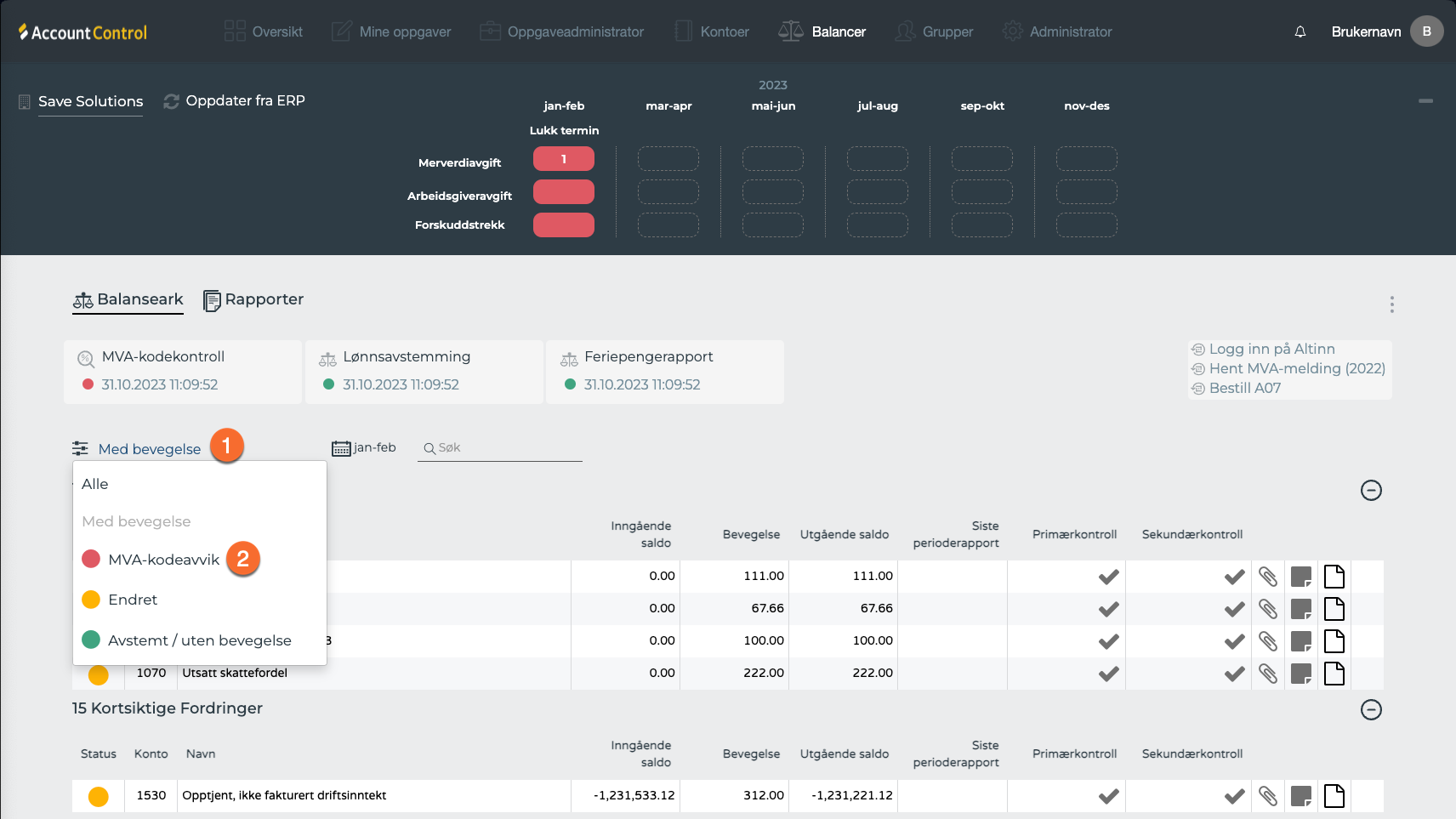This screenshot has height=819, width=1456.
Task: Click the Oppdater fra ERP refresh icon
Action: 171,101
